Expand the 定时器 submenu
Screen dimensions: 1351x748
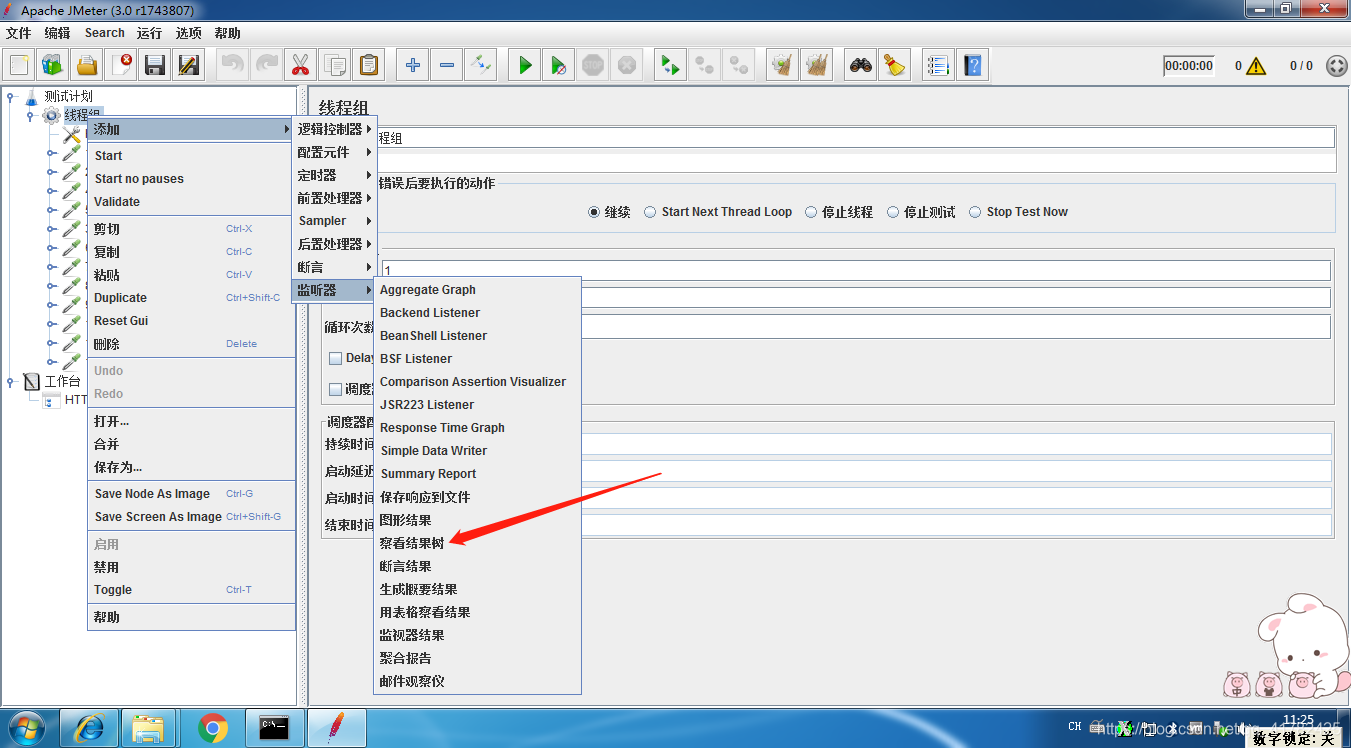tap(334, 175)
